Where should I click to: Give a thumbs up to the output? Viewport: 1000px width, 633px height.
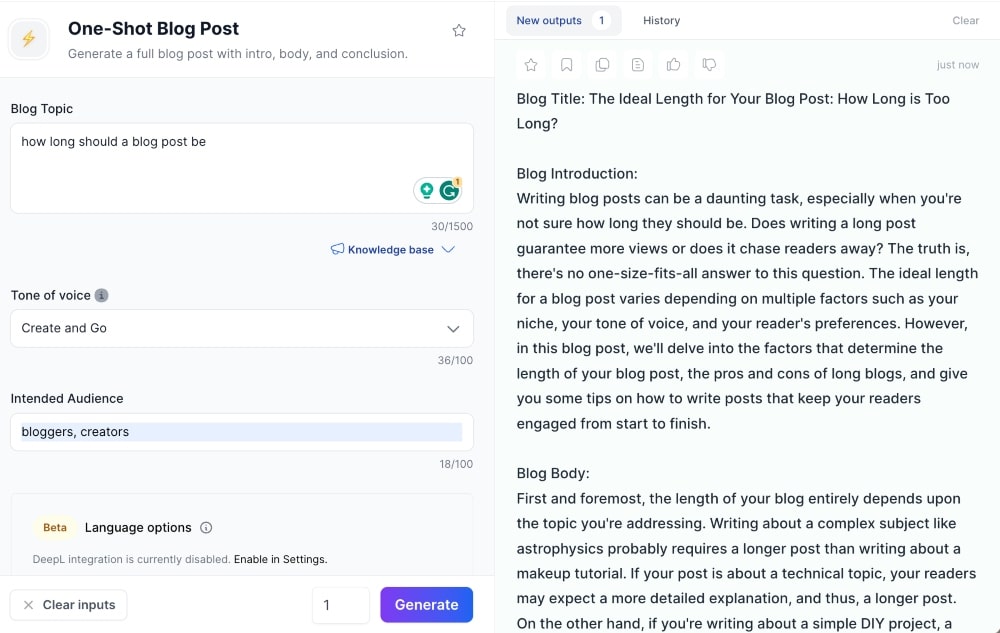coord(673,64)
